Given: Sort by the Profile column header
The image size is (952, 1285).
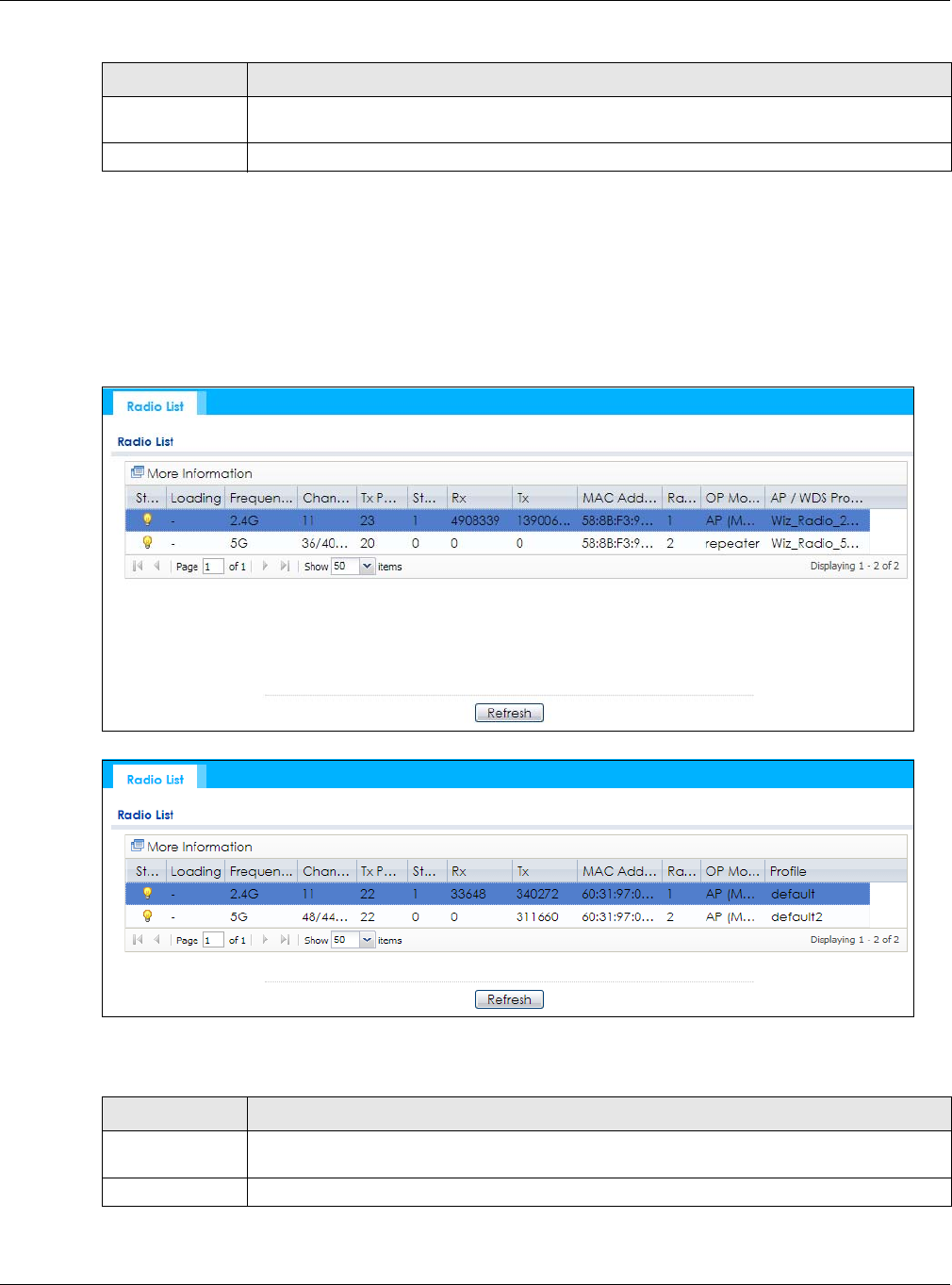Looking at the screenshot, I should (817, 871).
